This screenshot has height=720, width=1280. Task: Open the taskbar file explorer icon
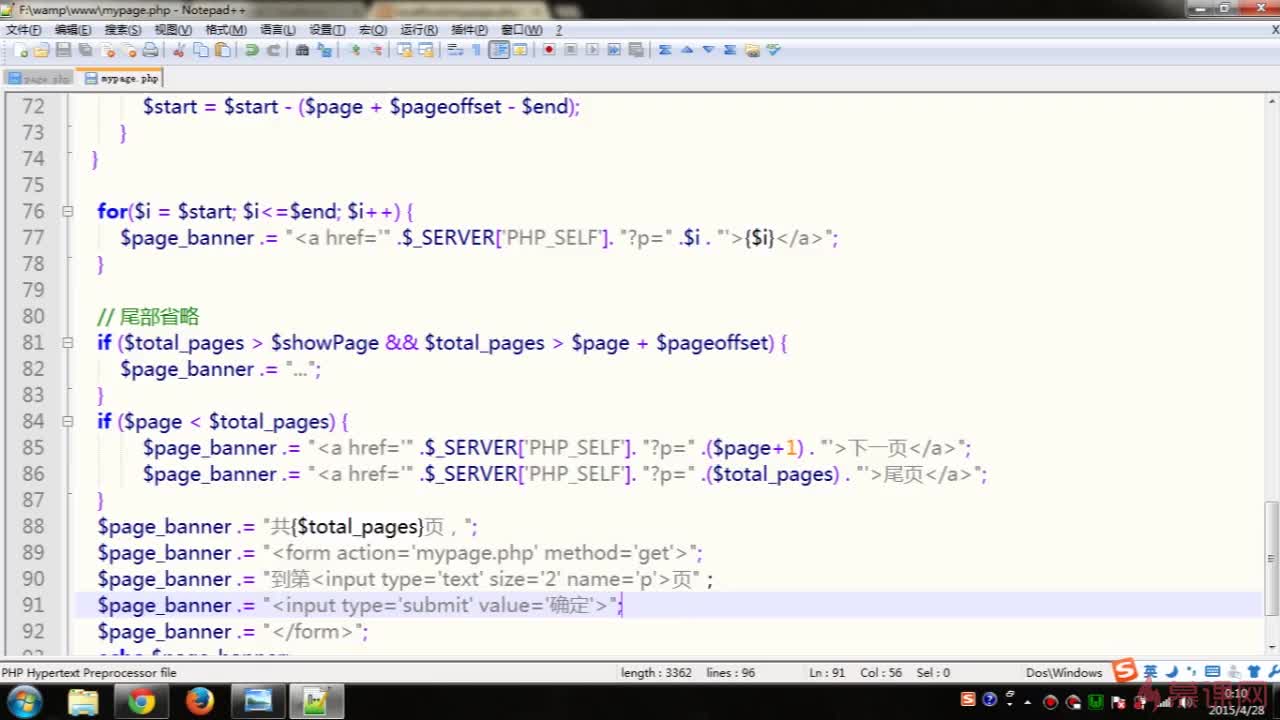coord(83,702)
